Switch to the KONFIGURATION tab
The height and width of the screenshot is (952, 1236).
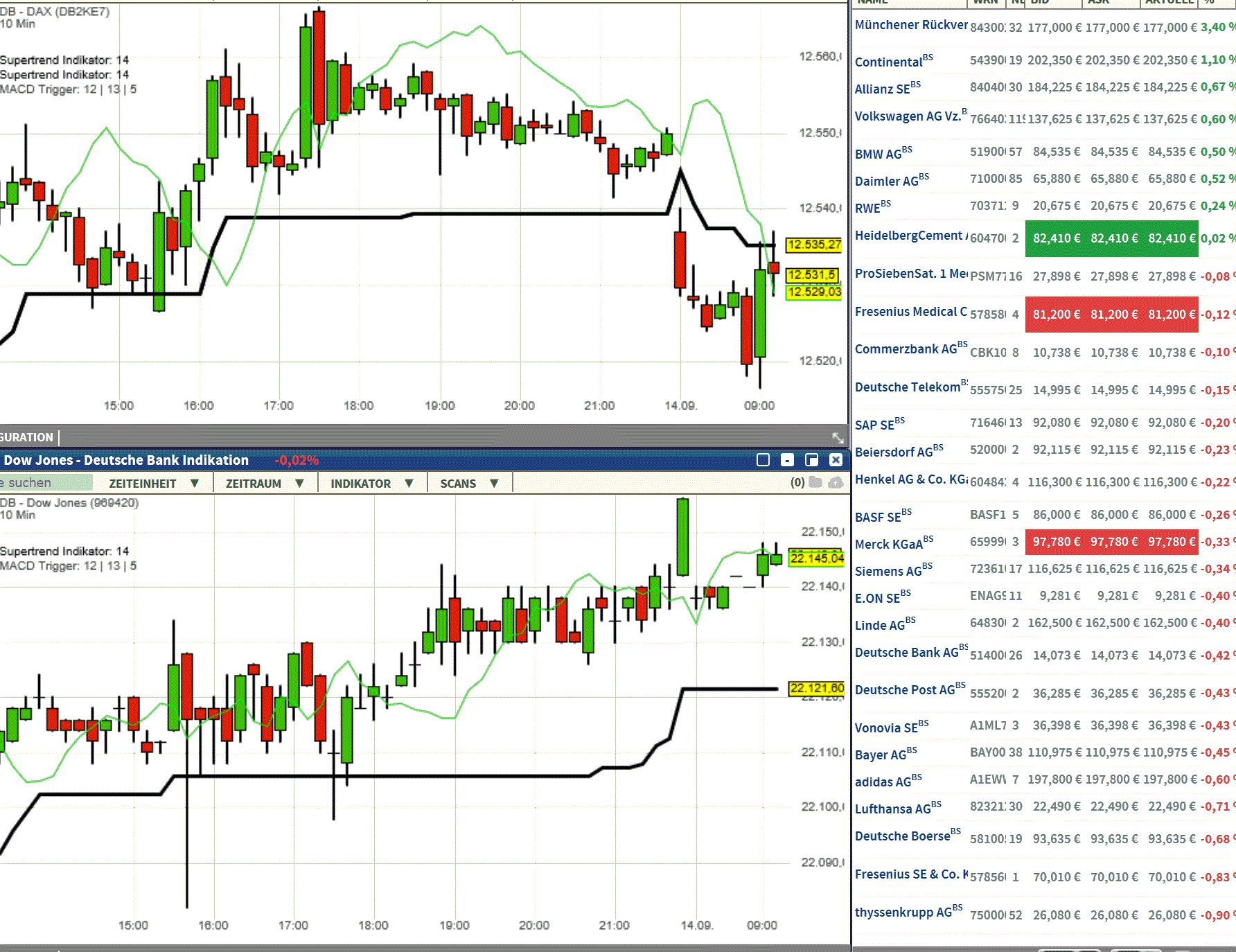pyautogui.click(x=26, y=437)
